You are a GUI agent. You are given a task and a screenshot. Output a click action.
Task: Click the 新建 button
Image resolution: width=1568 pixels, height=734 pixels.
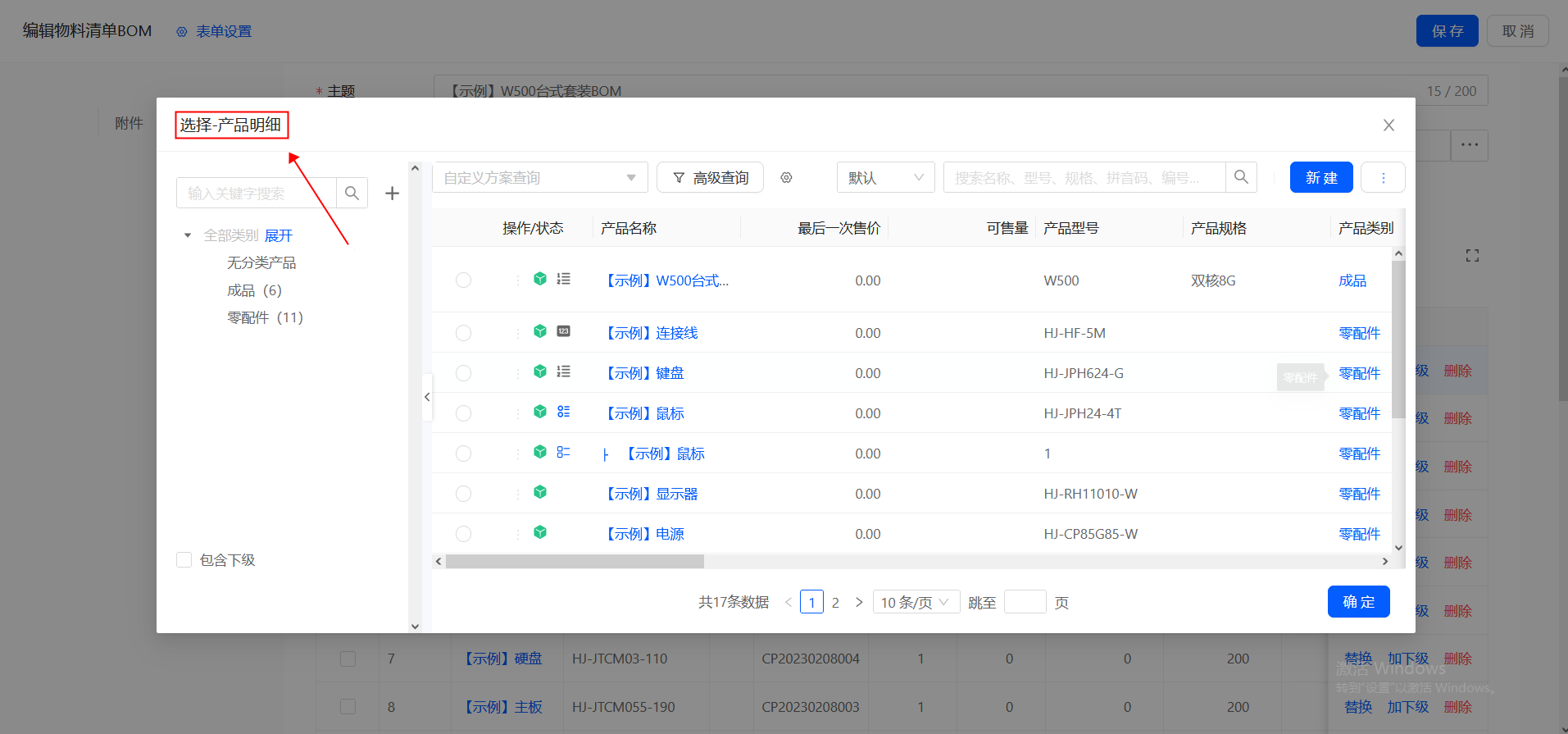pos(1320,178)
